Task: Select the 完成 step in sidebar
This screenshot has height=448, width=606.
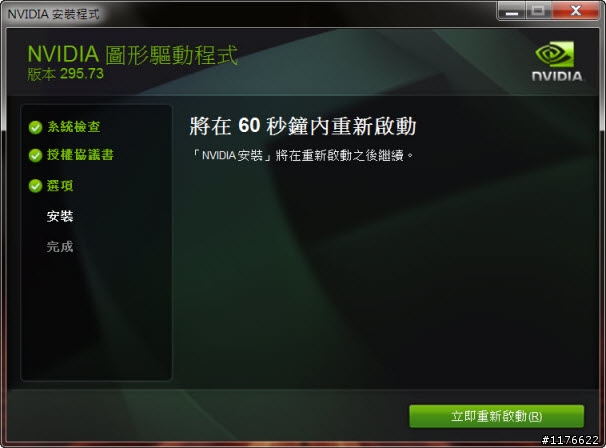Action: [60, 247]
